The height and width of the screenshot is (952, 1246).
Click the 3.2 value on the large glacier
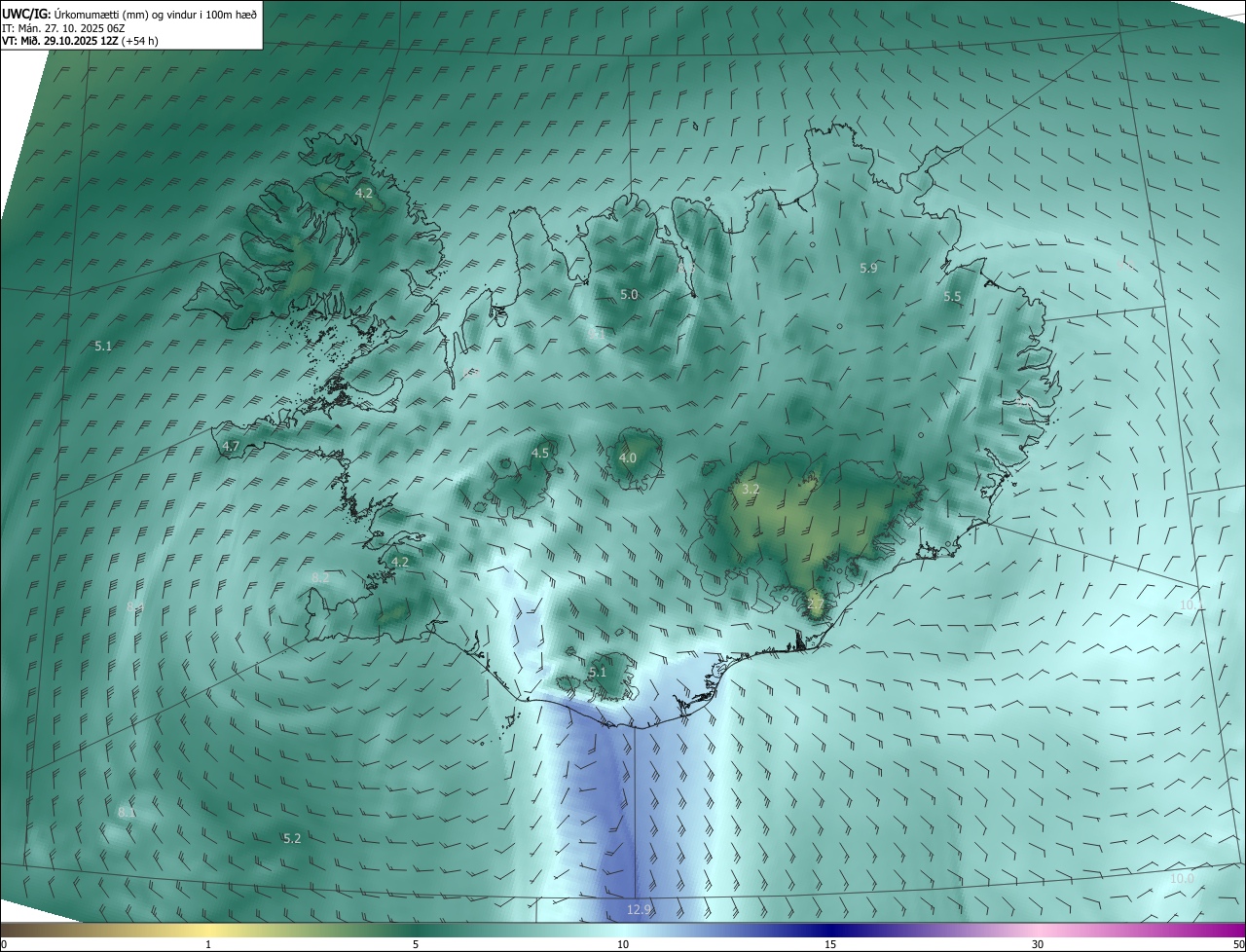coord(750,489)
